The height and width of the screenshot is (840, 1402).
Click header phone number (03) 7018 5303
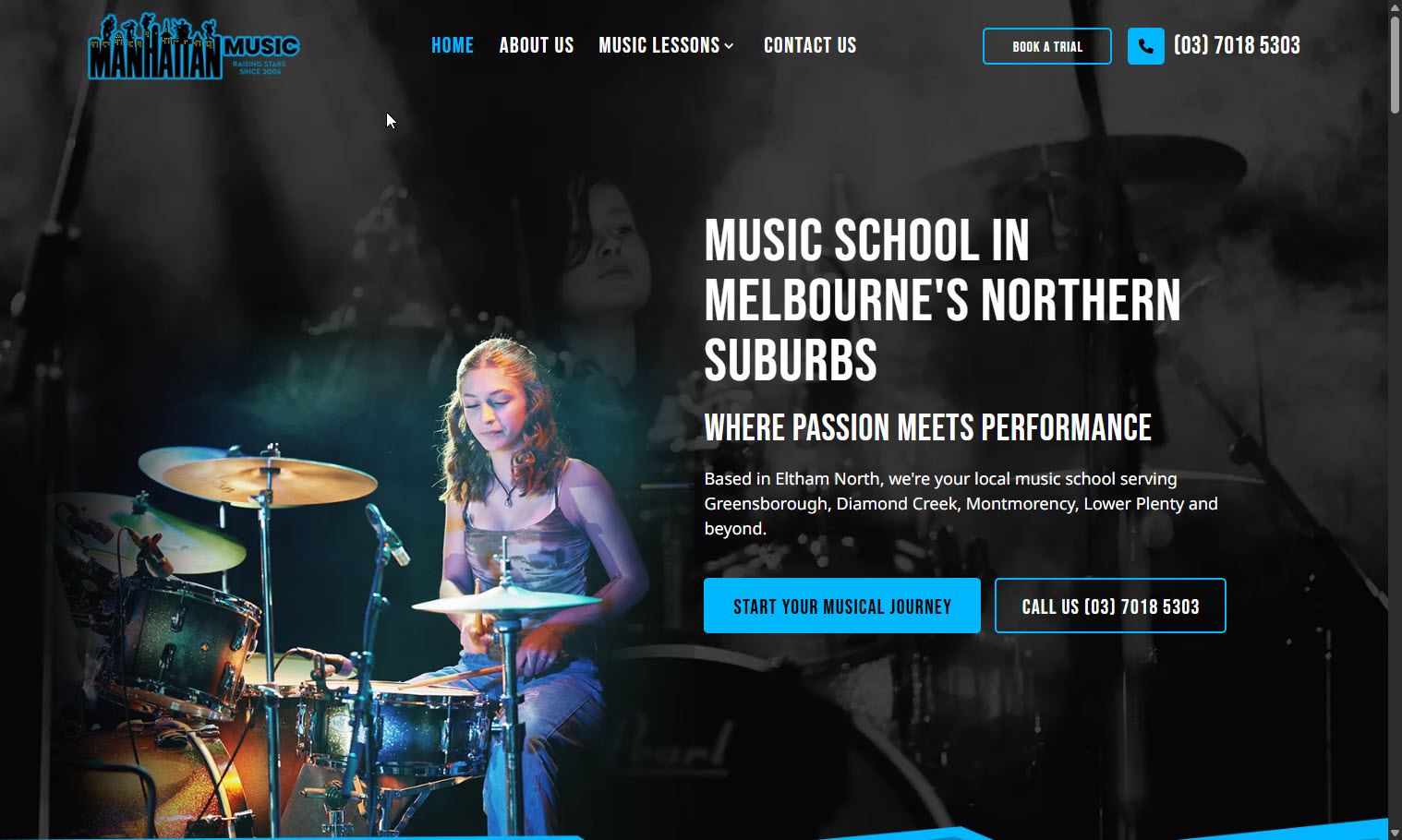pyautogui.click(x=1237, y=45)
